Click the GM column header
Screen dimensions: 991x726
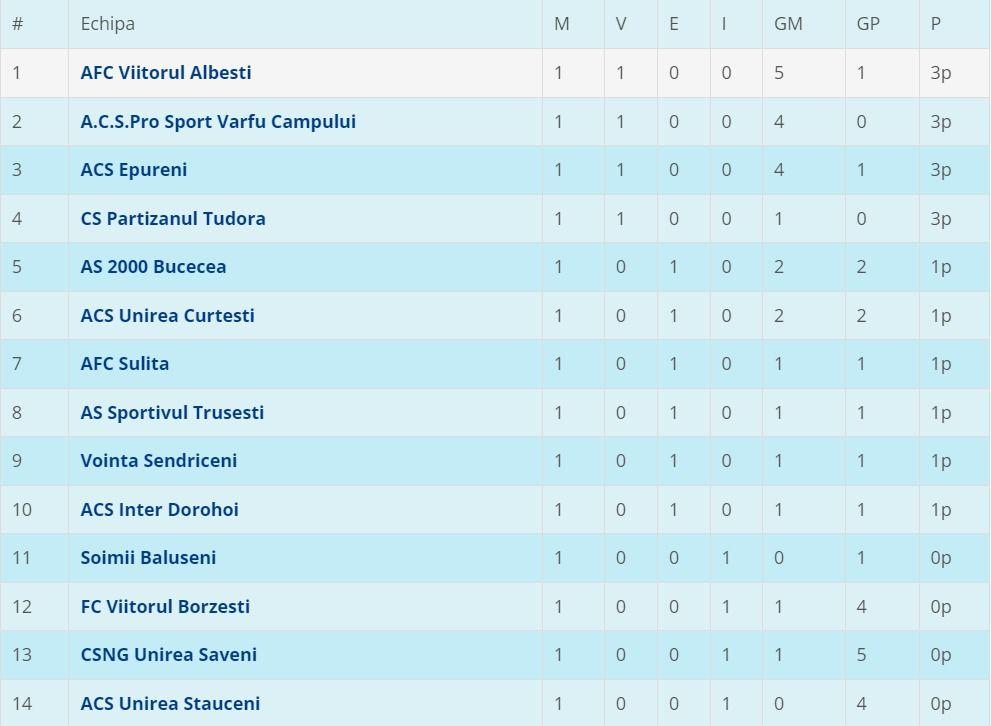pyautogui.click(x=788, y=24)
